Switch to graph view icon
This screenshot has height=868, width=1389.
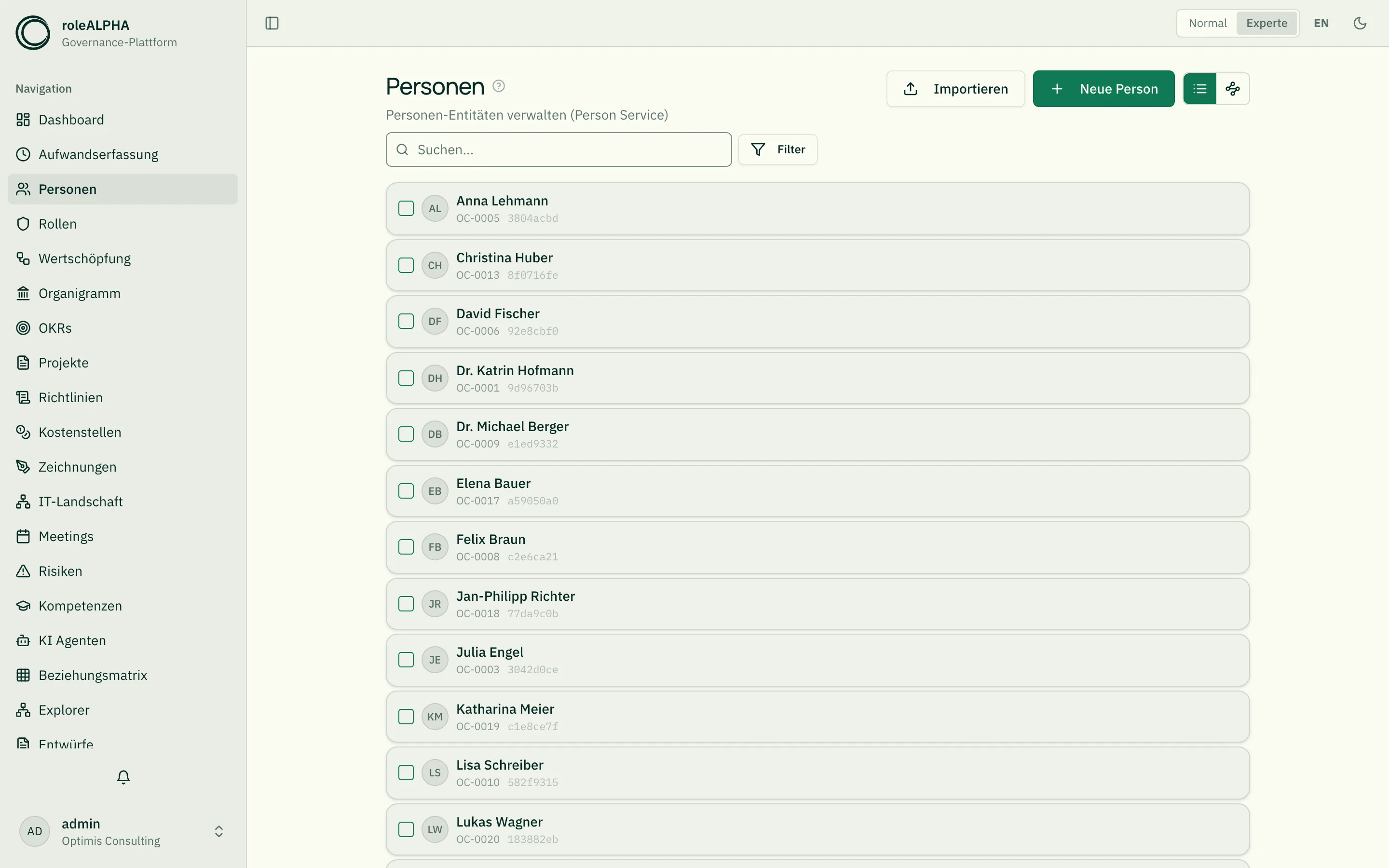(1232, 88)
